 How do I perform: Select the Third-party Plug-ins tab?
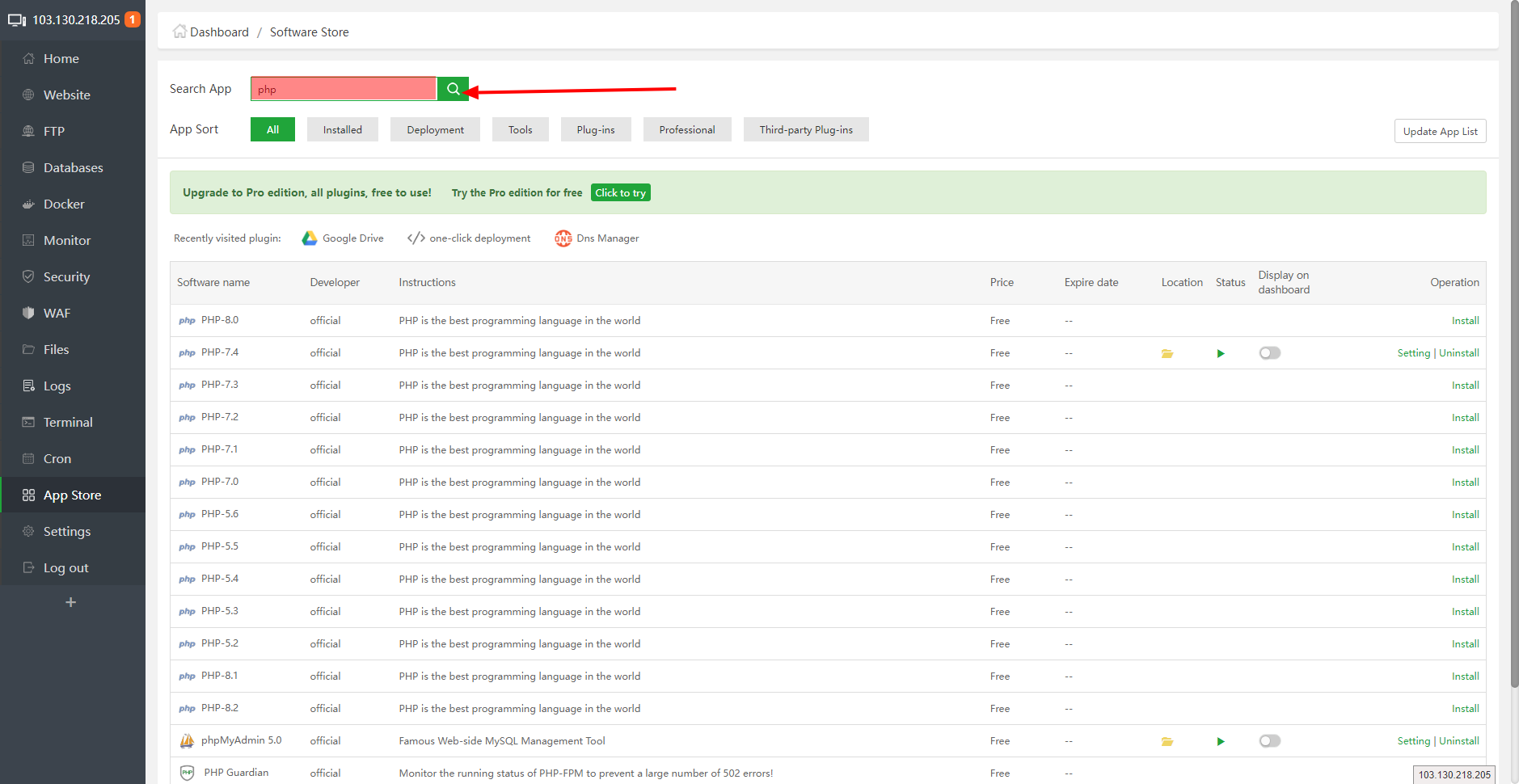(806, 129)
